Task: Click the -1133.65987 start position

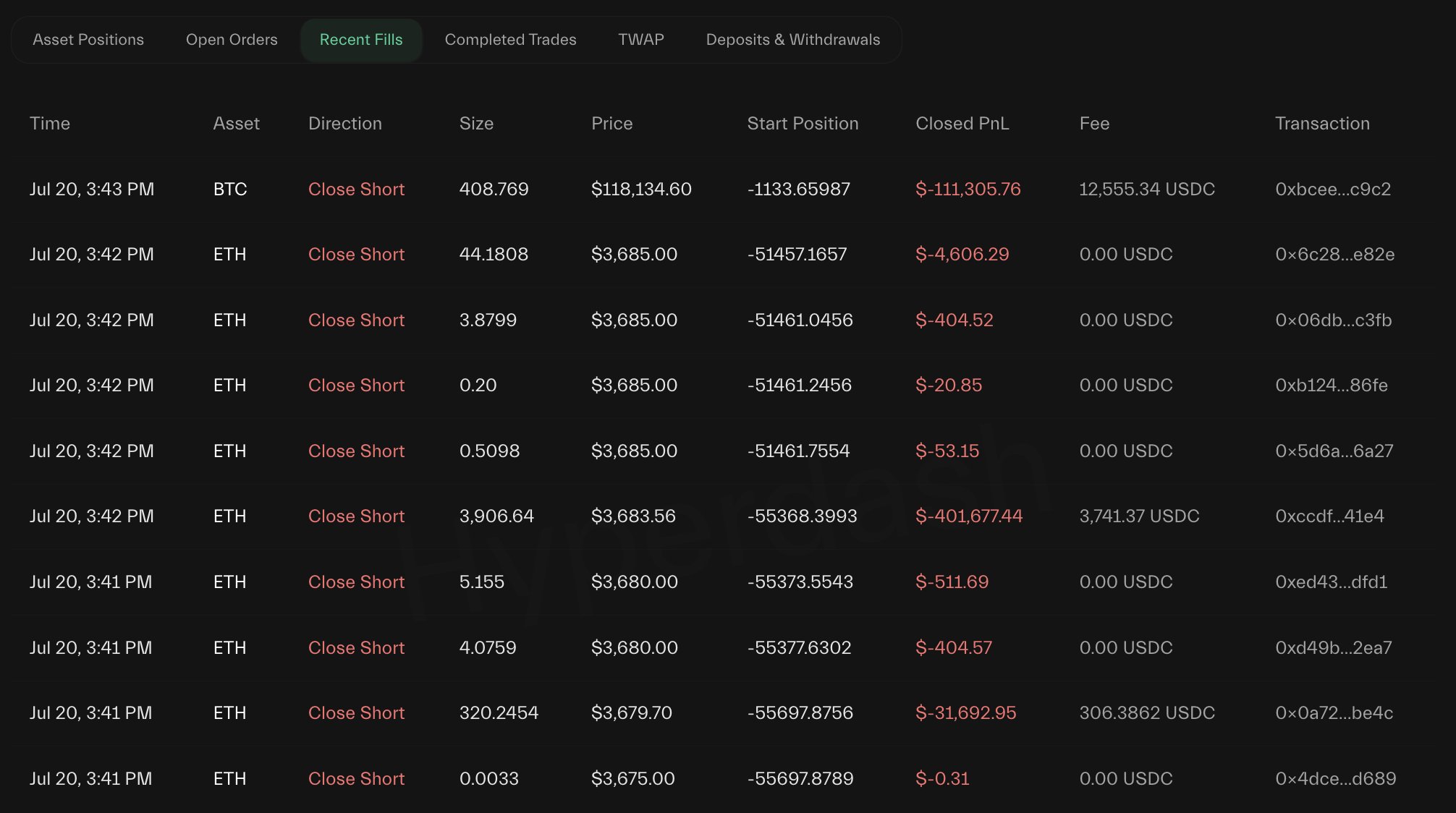Action: click(x=799, y=190)
